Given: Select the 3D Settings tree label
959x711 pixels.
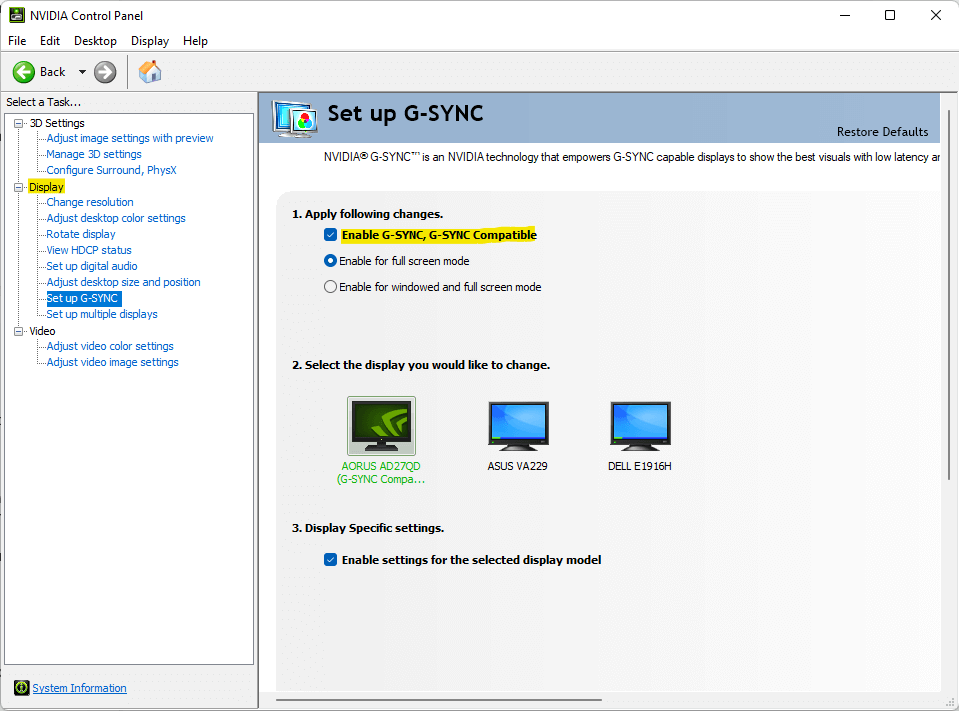Looking at the screenshot, I should (57, 123).
